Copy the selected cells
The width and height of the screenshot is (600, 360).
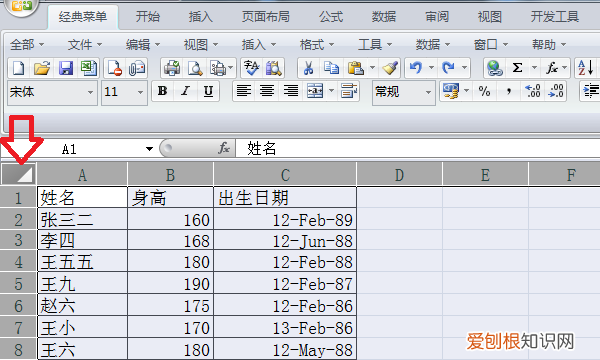point(331,68)
